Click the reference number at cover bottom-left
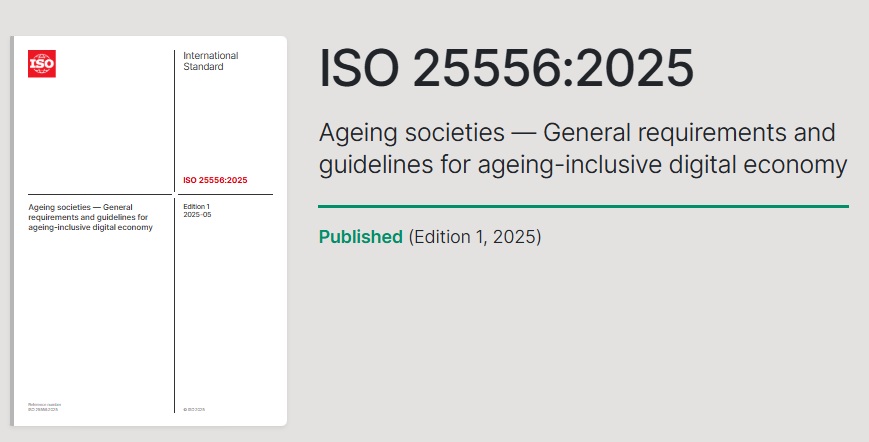The image size is (869, 442). 44,407
